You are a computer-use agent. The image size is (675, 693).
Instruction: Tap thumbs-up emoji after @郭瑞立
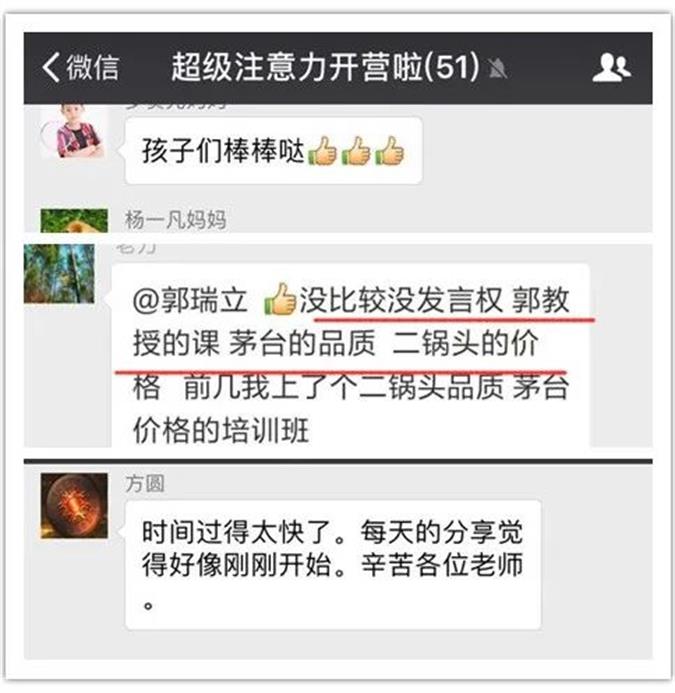point(280,300)
